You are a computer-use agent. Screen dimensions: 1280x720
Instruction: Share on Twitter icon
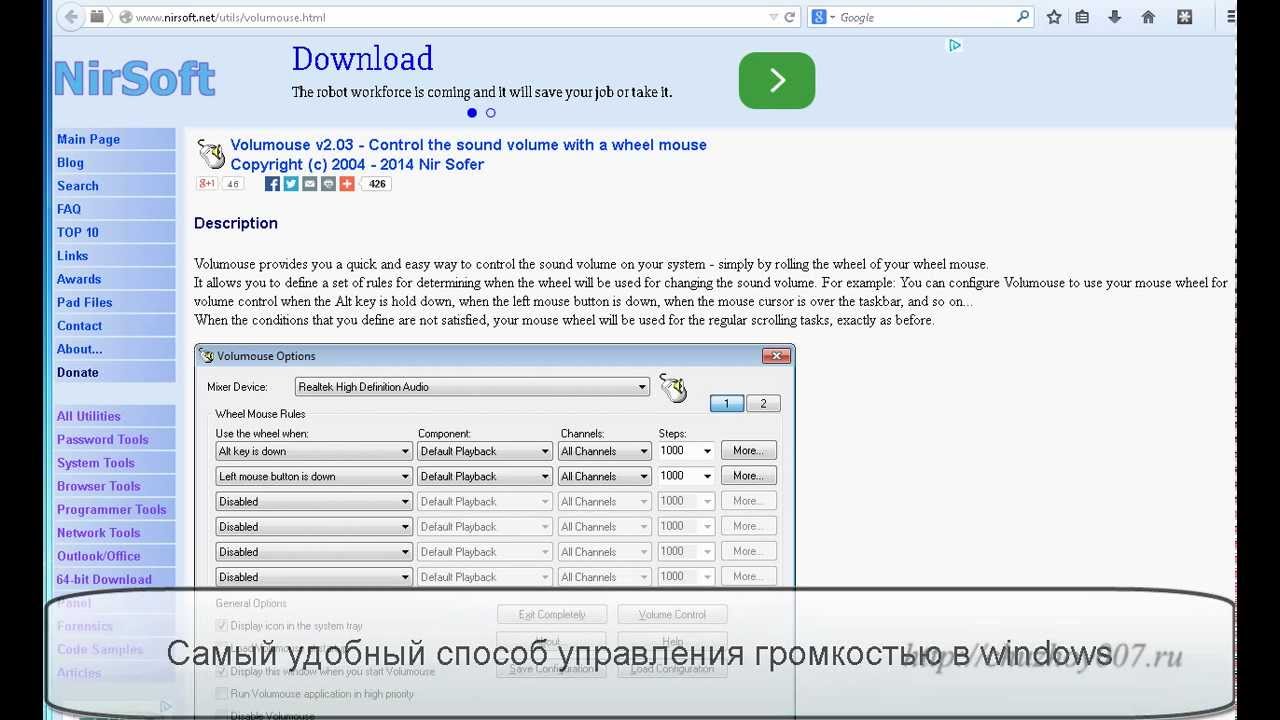tap(291, 184)
